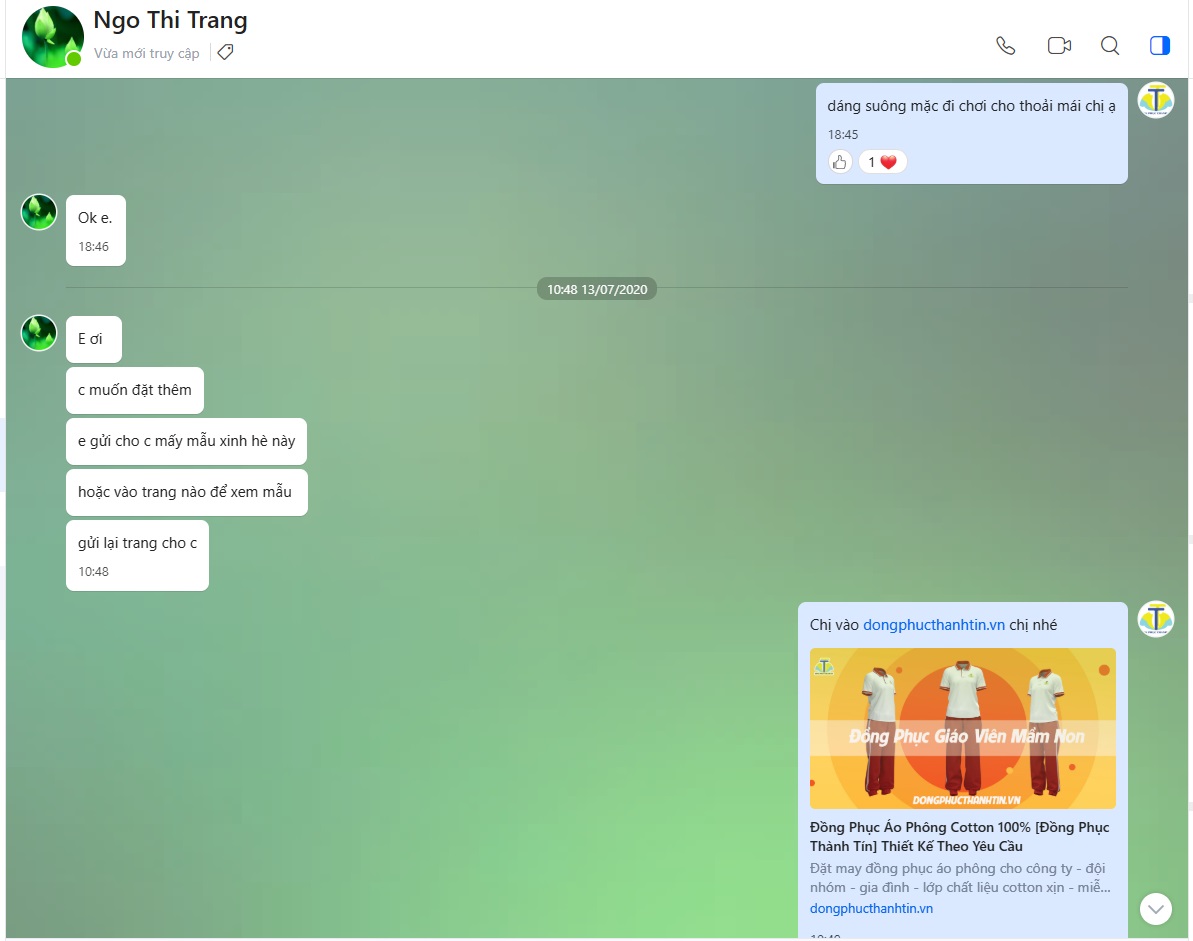Open Ngo Thi Trang's profile avatar in header
Screen dimensions: 1193x941
[x=52, y=37]
